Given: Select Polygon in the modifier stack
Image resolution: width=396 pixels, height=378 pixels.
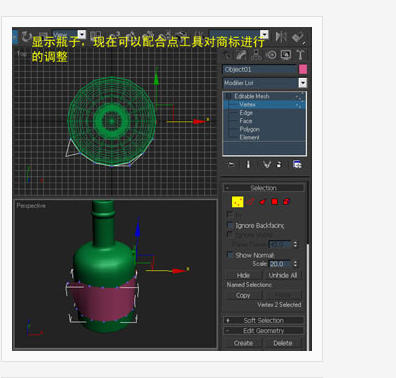Looking at the screenshot, I should click(249, 129).
